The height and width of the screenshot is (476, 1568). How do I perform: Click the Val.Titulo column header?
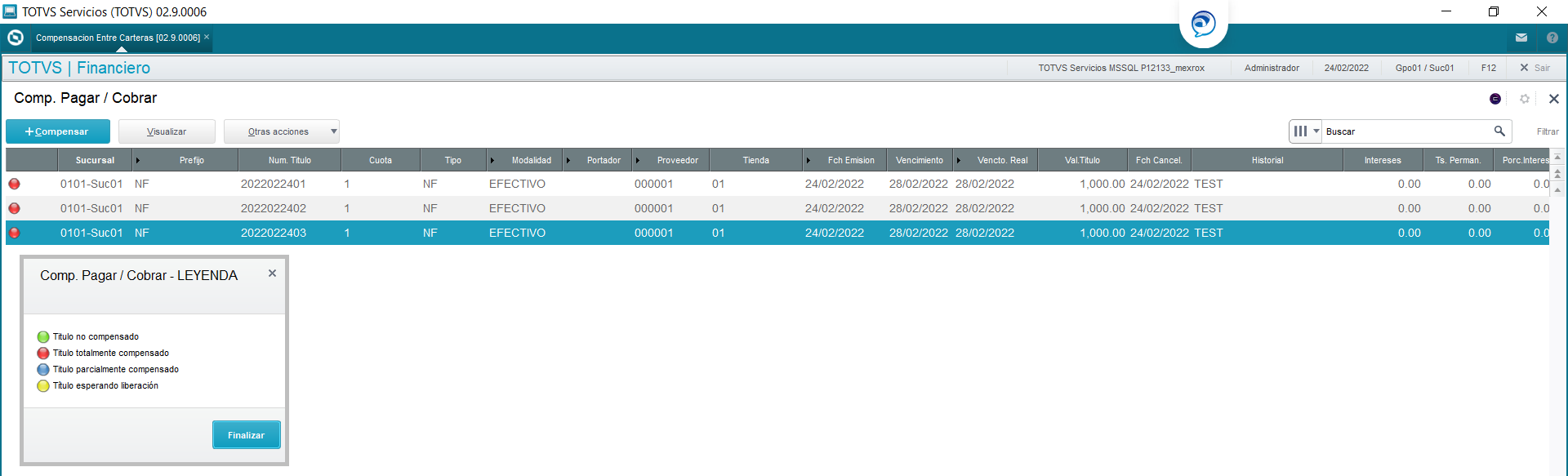pyautogui.click(x=1082, y=160)
